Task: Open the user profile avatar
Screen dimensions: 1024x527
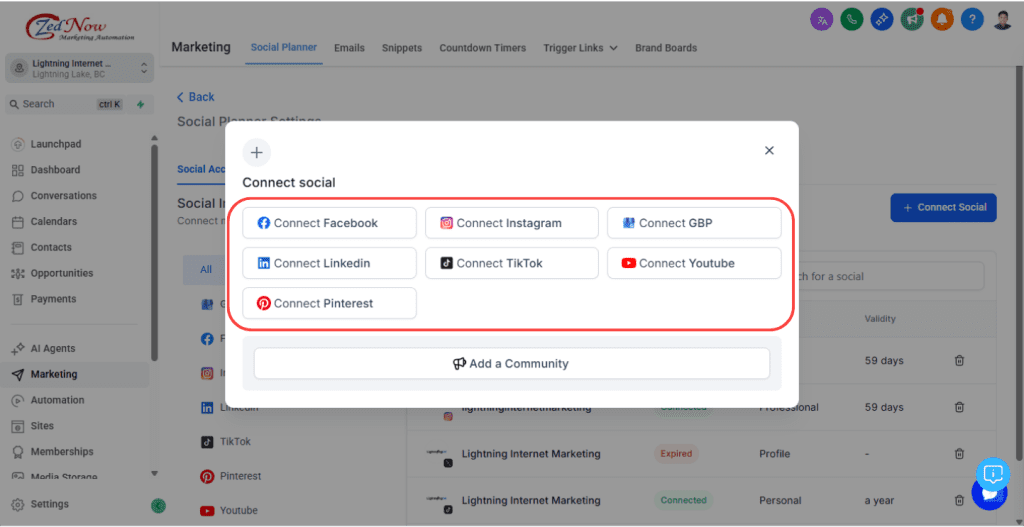Action: tap(1003, 19)
